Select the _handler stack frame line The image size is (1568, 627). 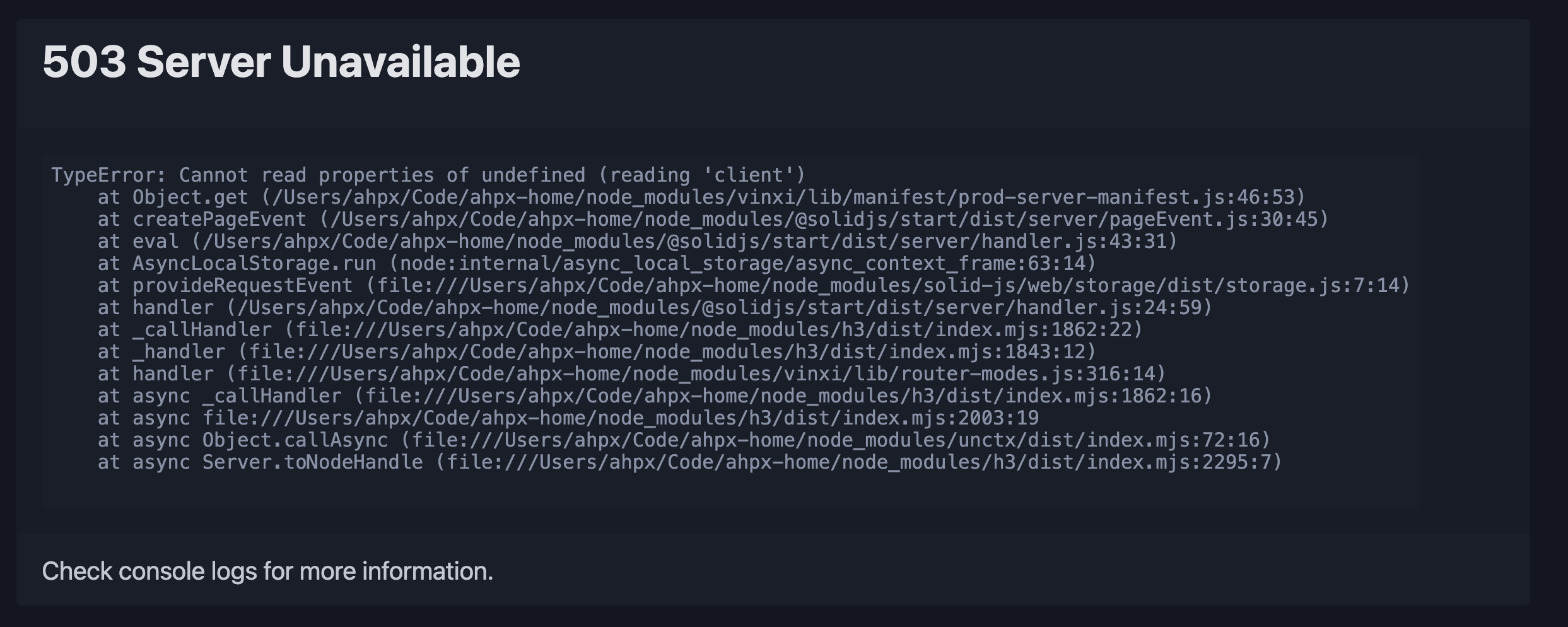tap(596, 352)
